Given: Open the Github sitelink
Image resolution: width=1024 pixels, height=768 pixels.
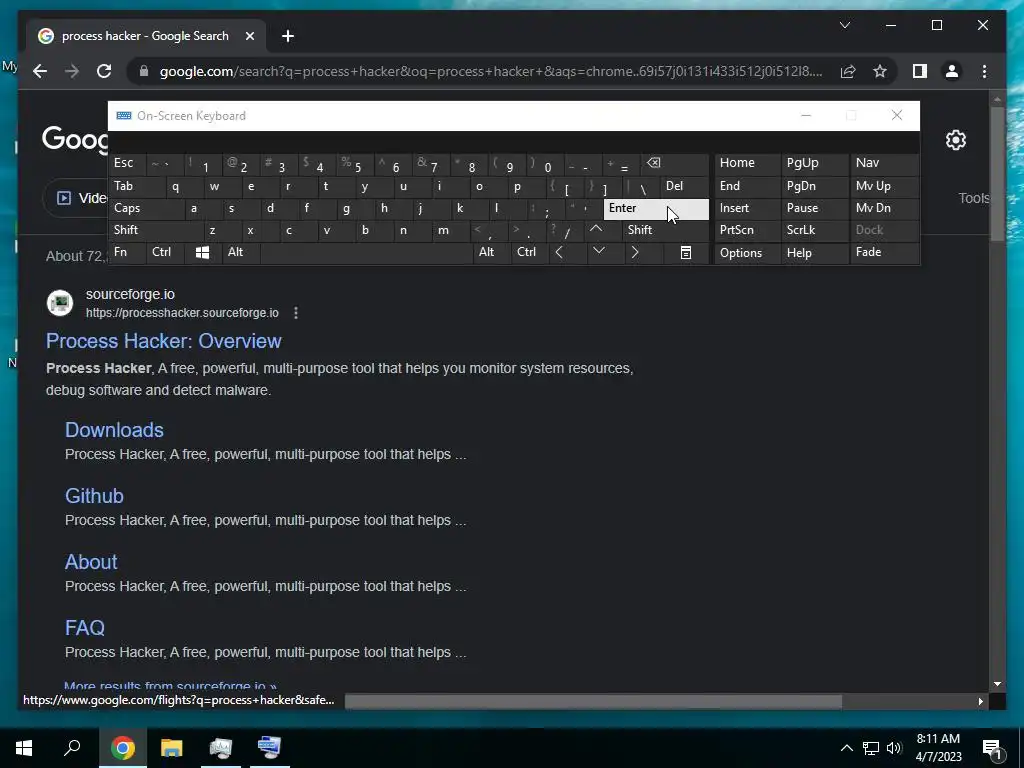Looking at the screenshot, I should 94,496.
